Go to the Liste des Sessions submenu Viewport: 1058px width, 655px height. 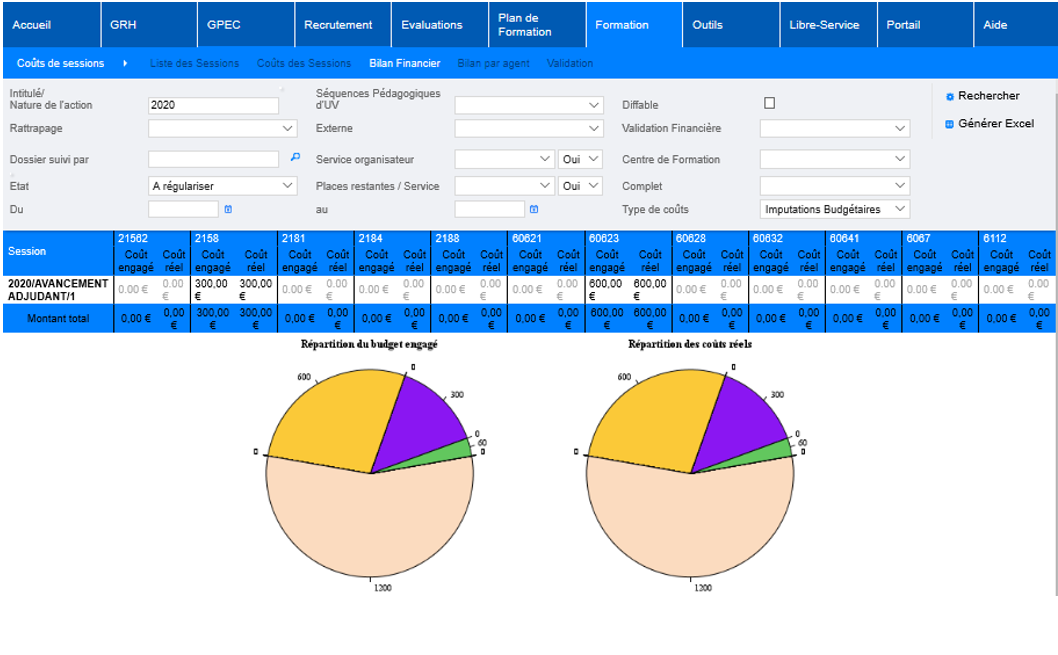point(194,63)
